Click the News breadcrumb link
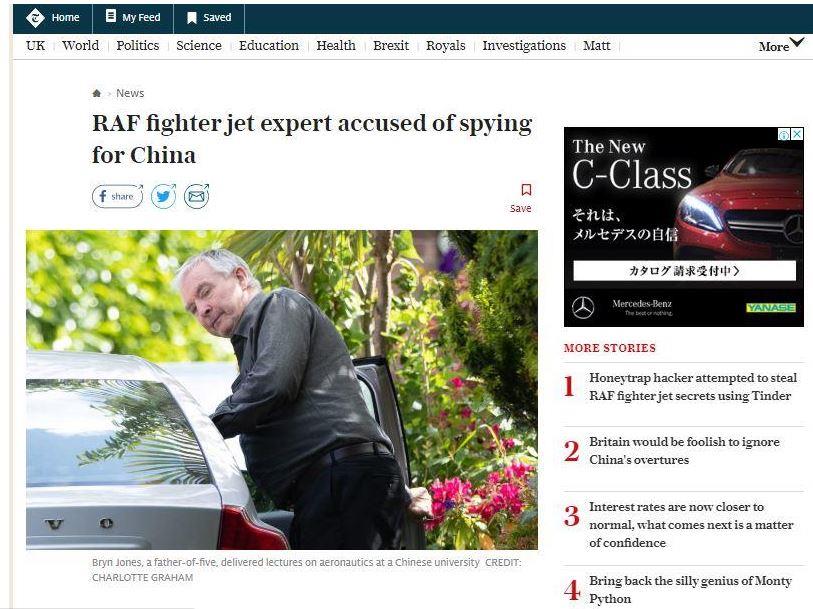 tap(130, 93)
